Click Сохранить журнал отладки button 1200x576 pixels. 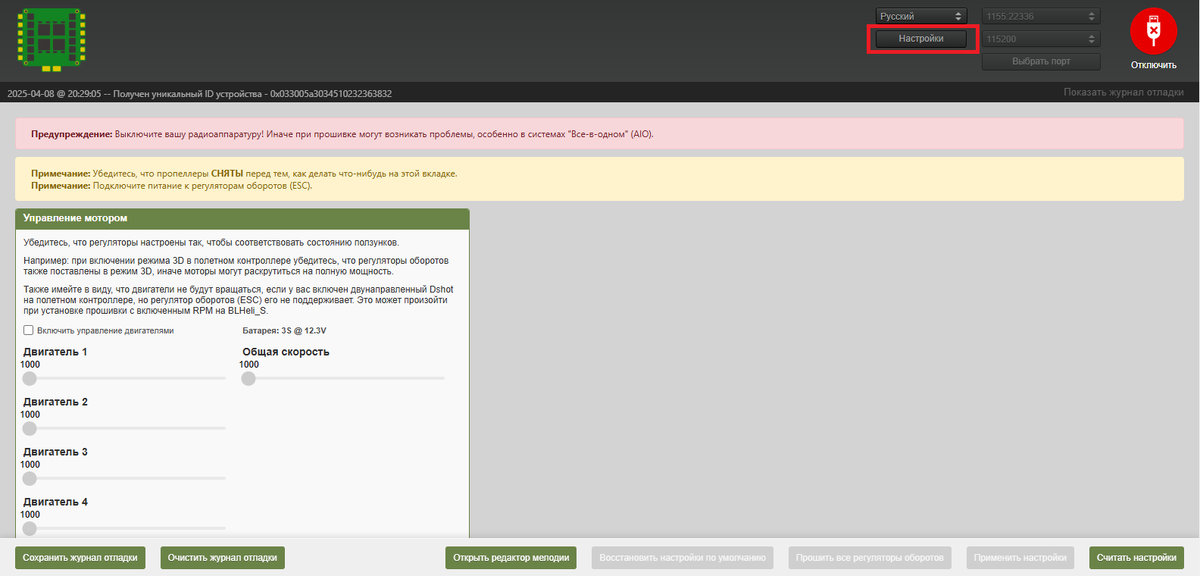click(x=80, y=558)
